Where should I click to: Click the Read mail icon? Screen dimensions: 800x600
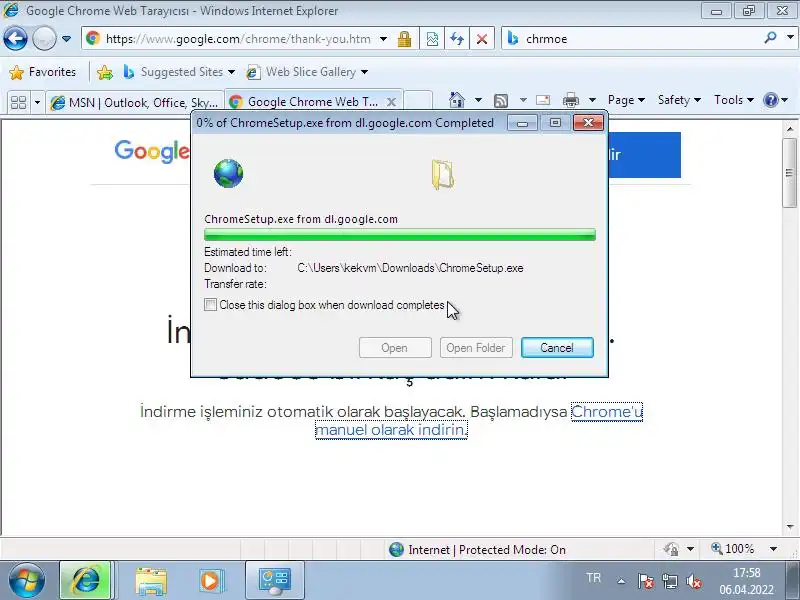[x=543, y=100]
